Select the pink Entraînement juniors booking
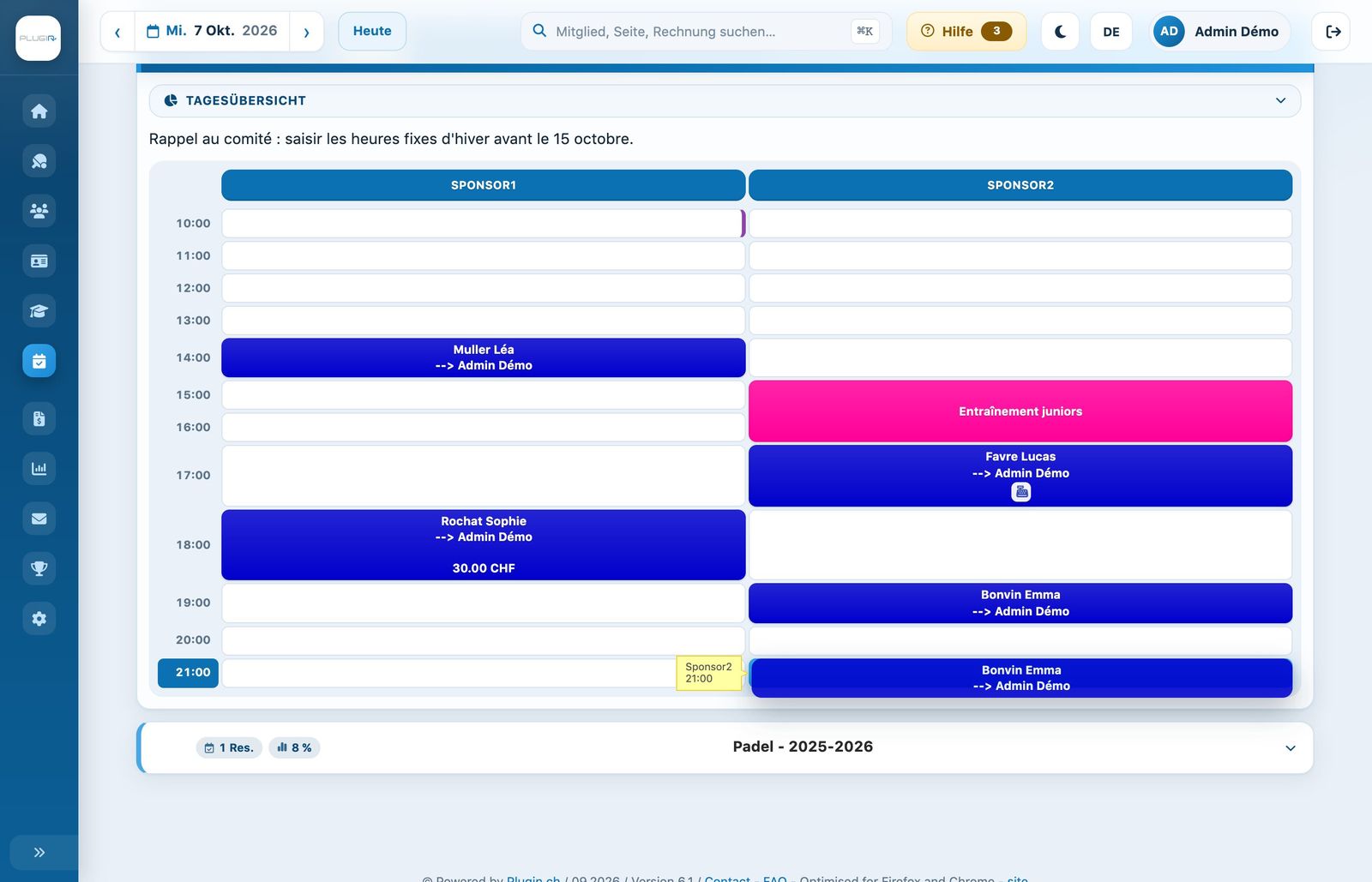The width and height of the screenshot is (1372, 882). click(x=1020, y=411)
